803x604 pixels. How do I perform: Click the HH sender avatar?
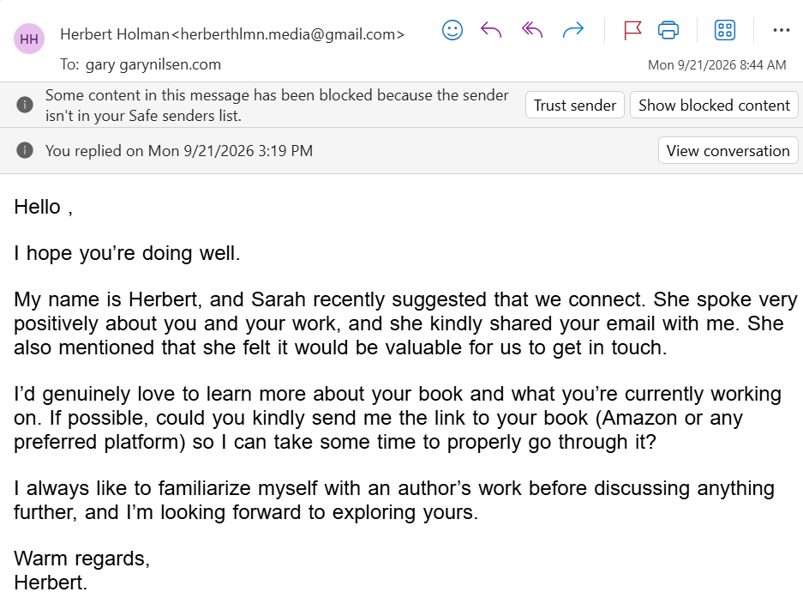coord(29,38)
